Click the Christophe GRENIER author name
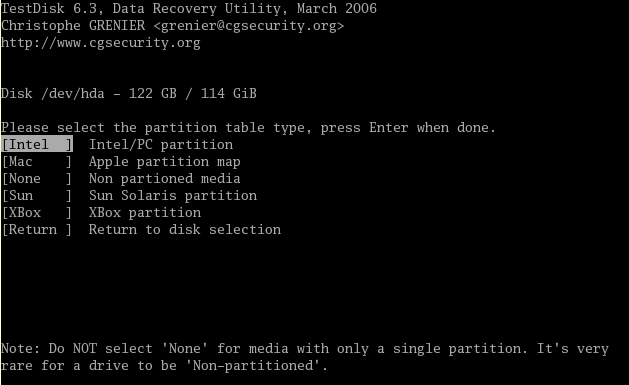The height and width of the screenshot is (385, 629). click(73, 26)
